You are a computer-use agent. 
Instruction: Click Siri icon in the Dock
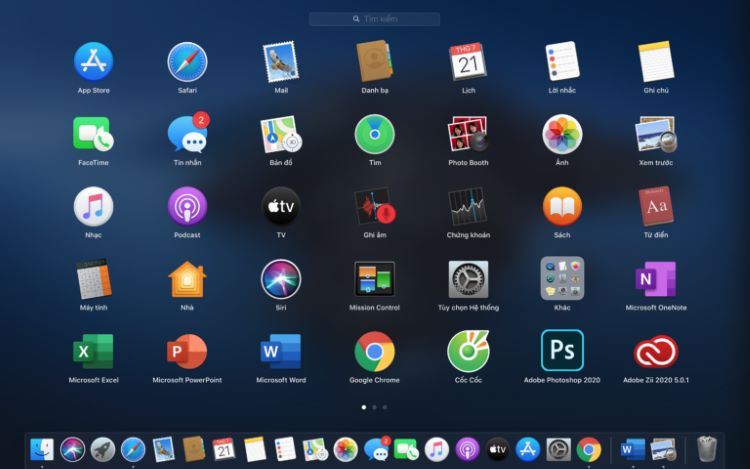pos(72,450)
